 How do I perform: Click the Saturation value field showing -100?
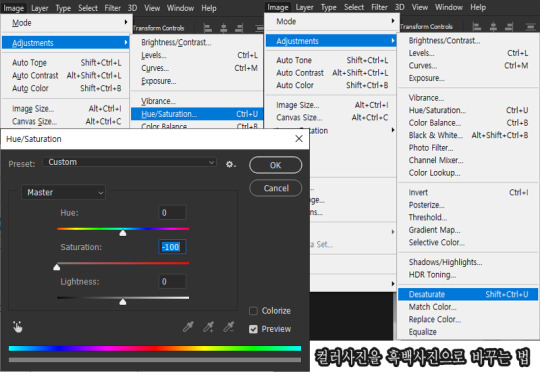coord(172,247)
